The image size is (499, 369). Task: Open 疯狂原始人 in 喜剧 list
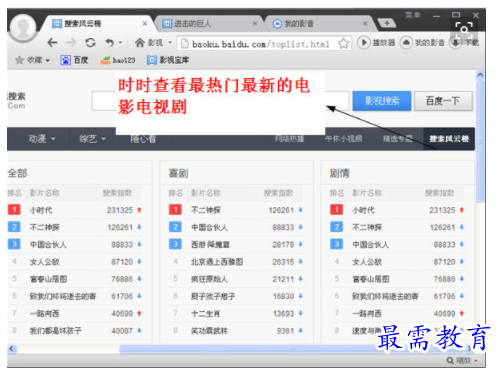tap(209, 279)
